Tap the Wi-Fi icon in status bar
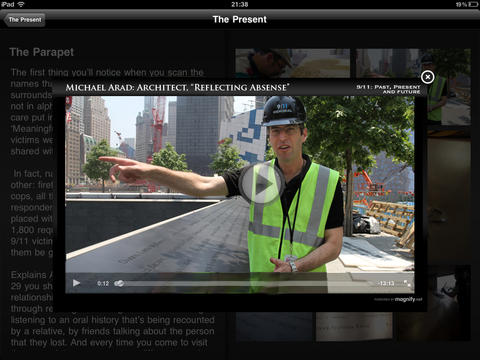The width and height of the screenshot is (480, 360). [x=21, y=4]
